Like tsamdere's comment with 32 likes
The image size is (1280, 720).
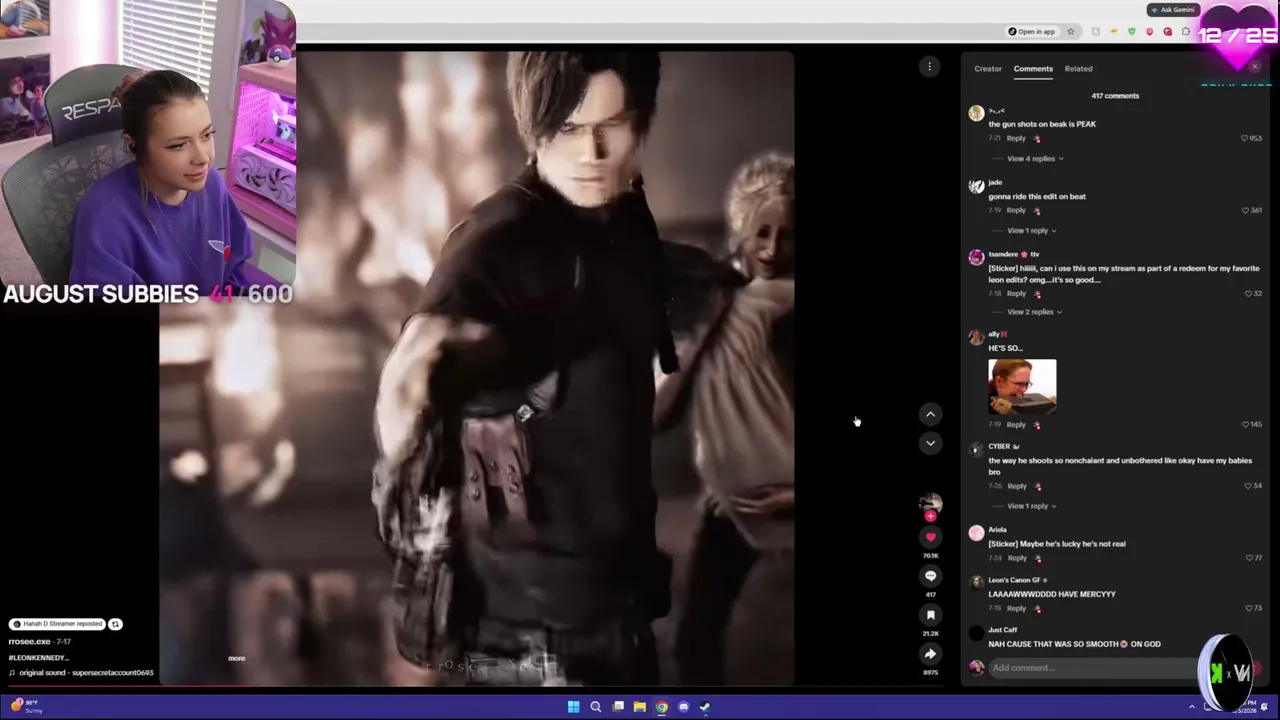1247,294
